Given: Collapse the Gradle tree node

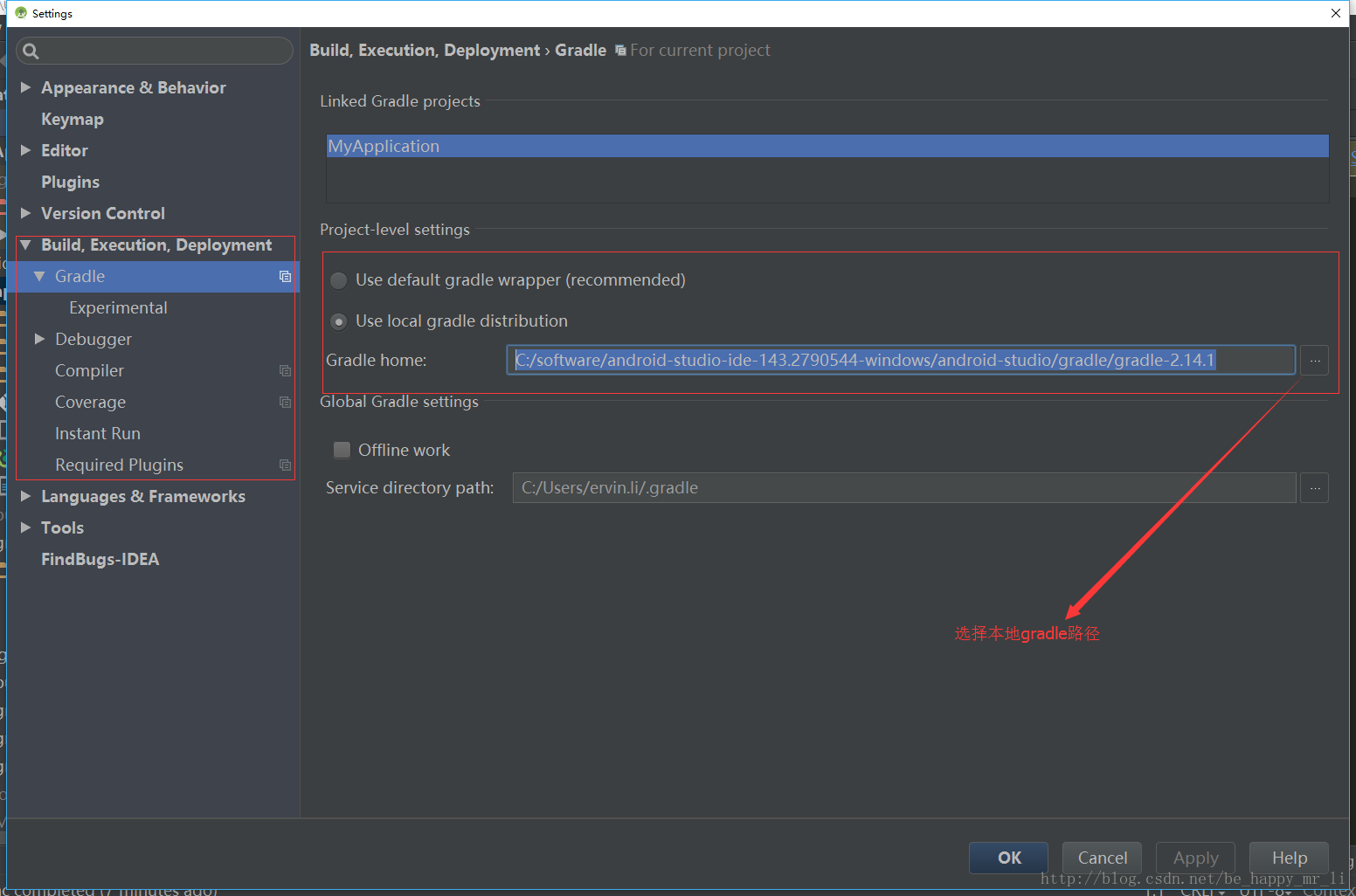Looking at the screenshot, I should click(39, 276).
